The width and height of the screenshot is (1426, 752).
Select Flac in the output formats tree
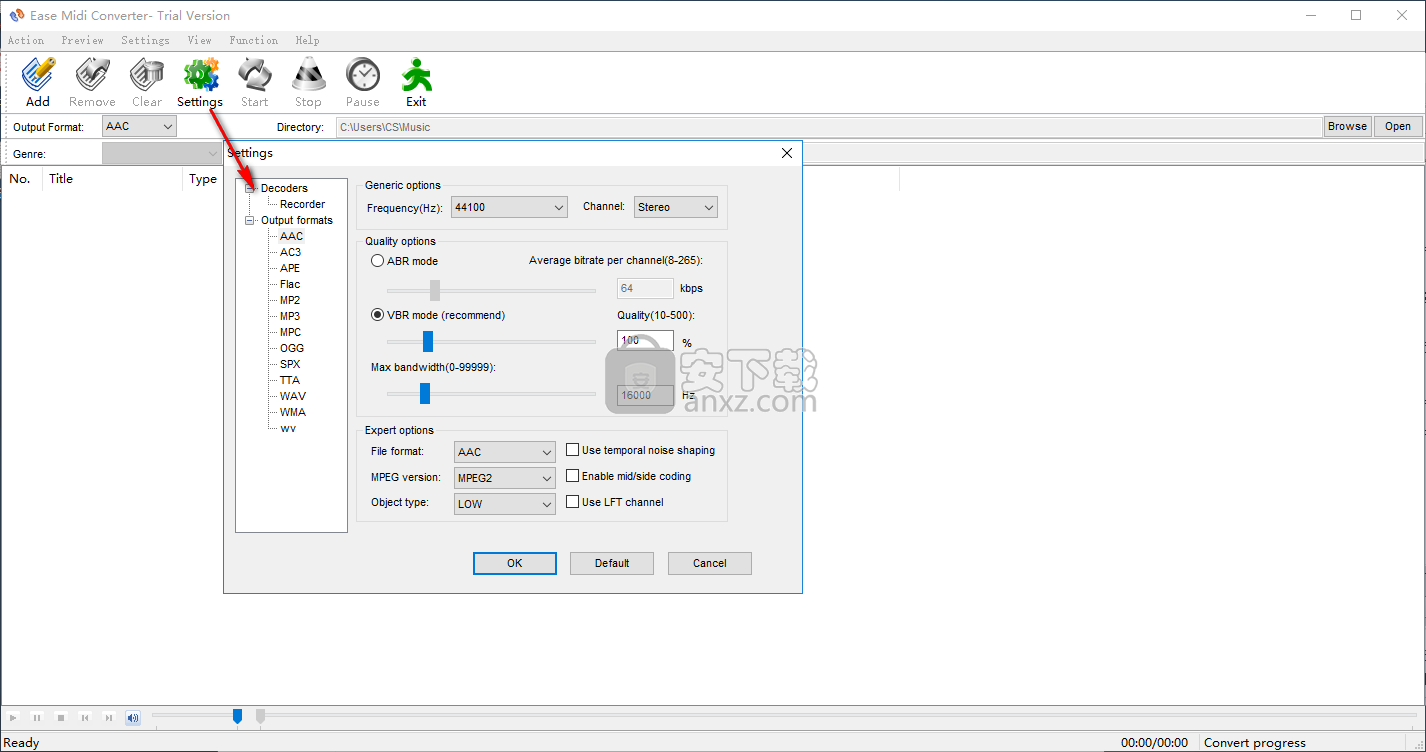(x=290, y=284)
